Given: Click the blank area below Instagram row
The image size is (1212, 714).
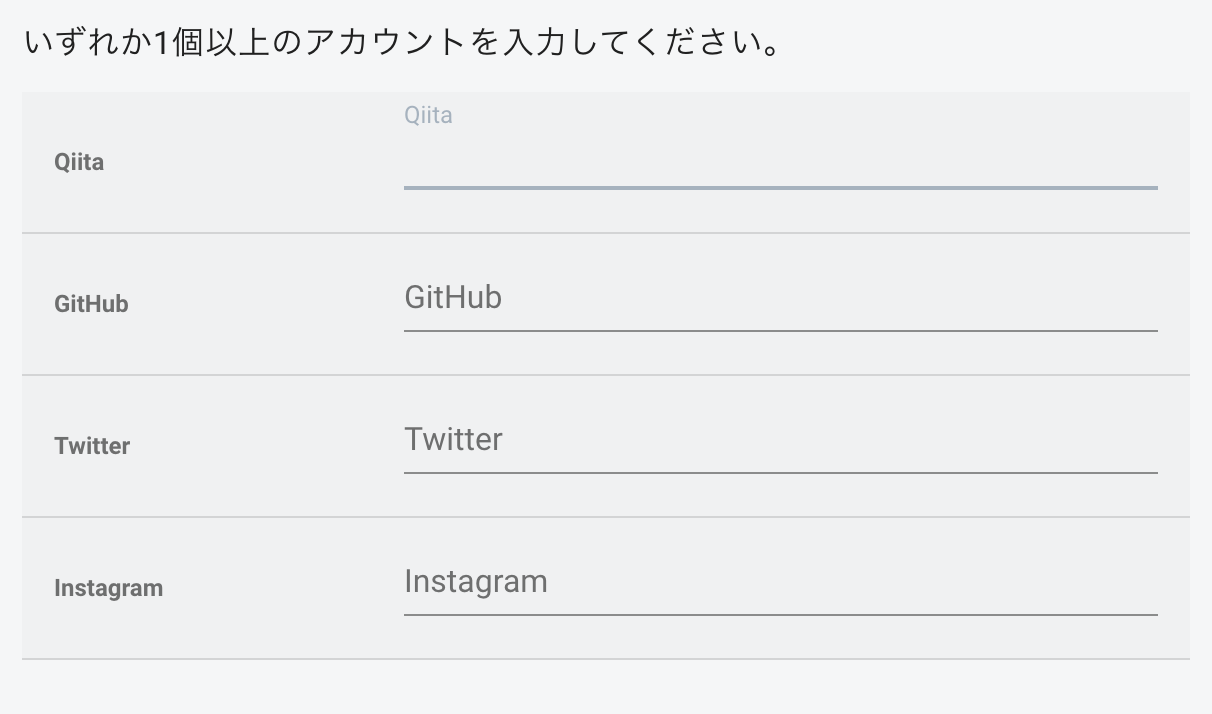Looking at the screenshot, I should [606, 687].
